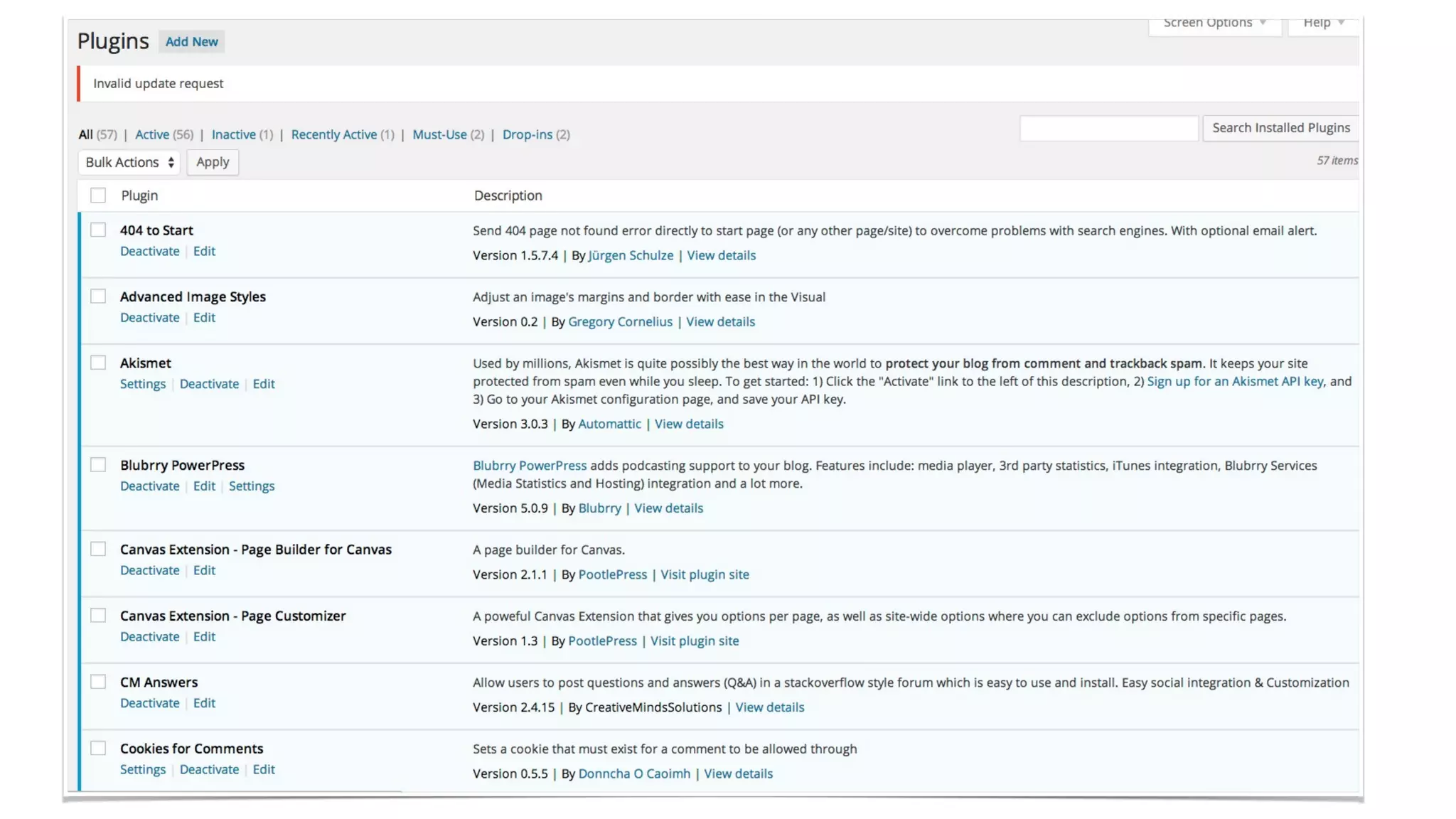Screen dimensions: 1456x819
Task: Show Inactive plugins filter
Action: (x=233, y=135)
